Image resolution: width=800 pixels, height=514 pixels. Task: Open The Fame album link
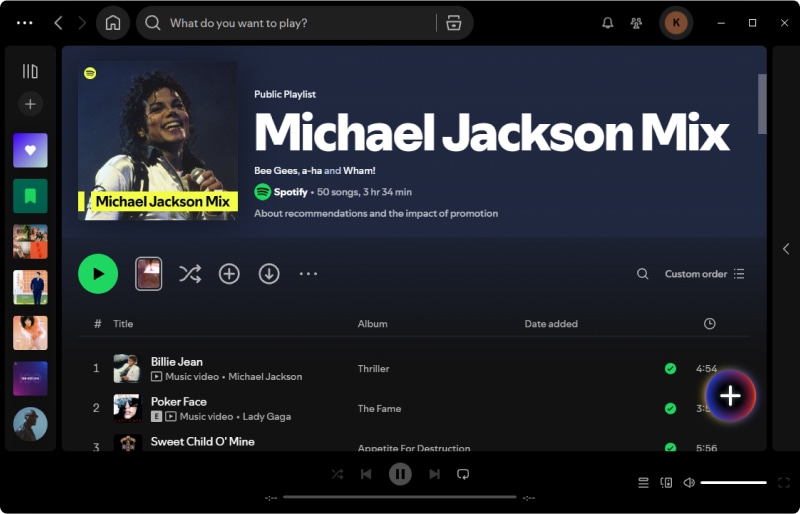(379, 408)
